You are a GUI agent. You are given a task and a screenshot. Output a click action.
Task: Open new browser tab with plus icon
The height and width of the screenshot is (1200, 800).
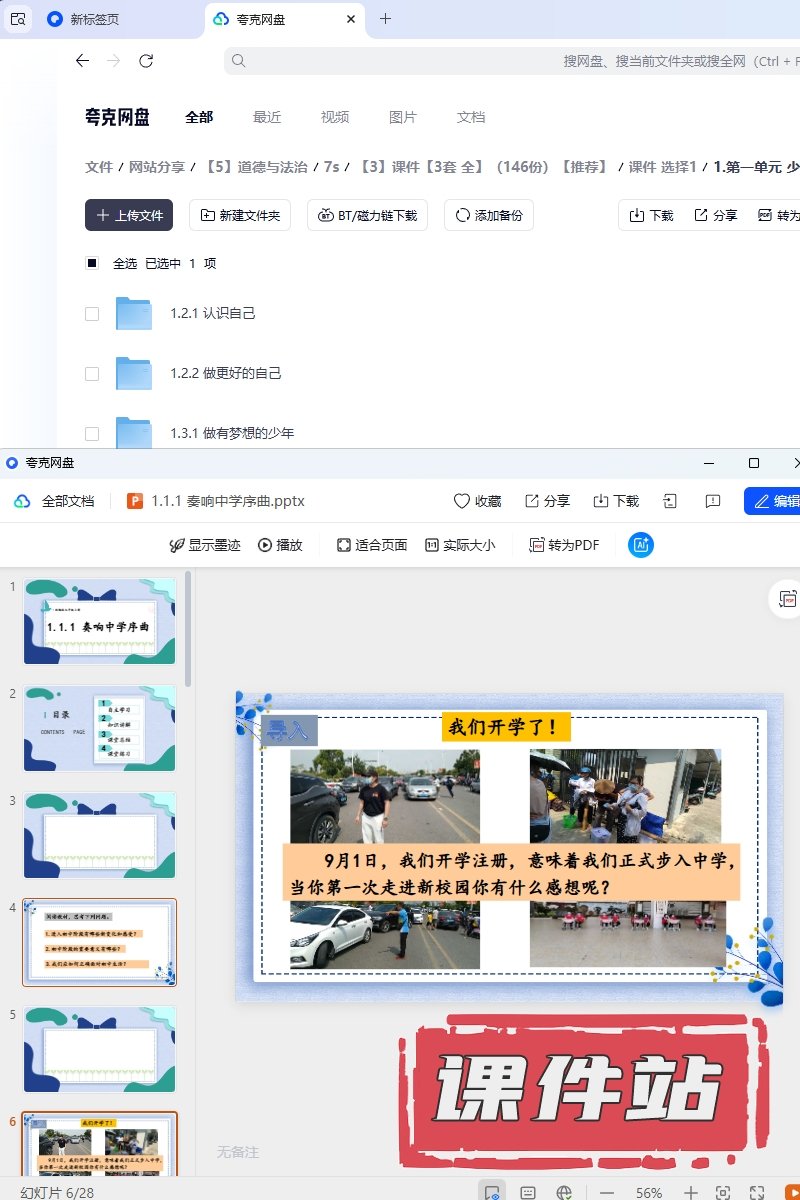click(x=385, y=19)
